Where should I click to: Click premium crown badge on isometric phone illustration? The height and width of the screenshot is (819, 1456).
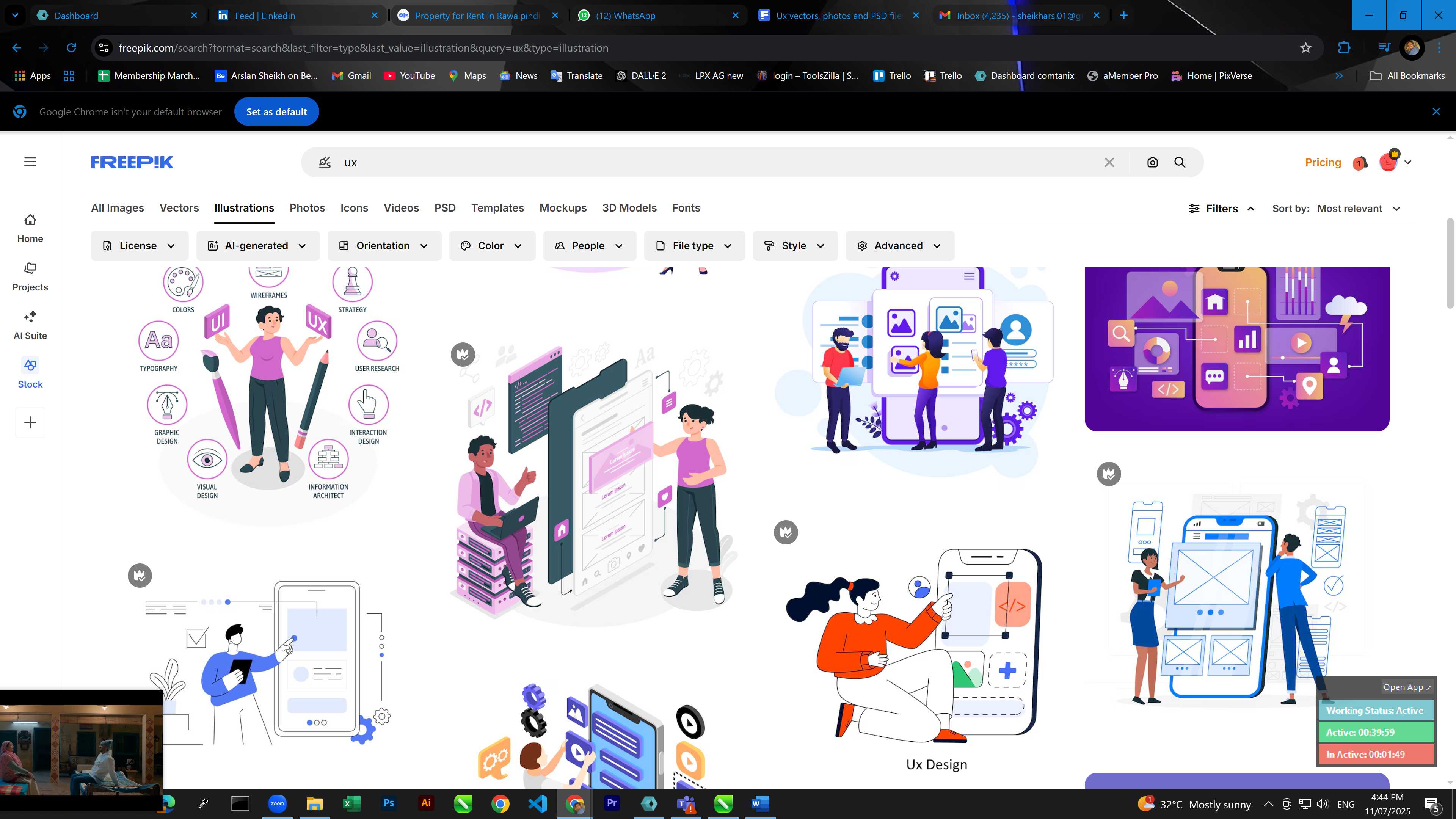click(x=463, y=355)
